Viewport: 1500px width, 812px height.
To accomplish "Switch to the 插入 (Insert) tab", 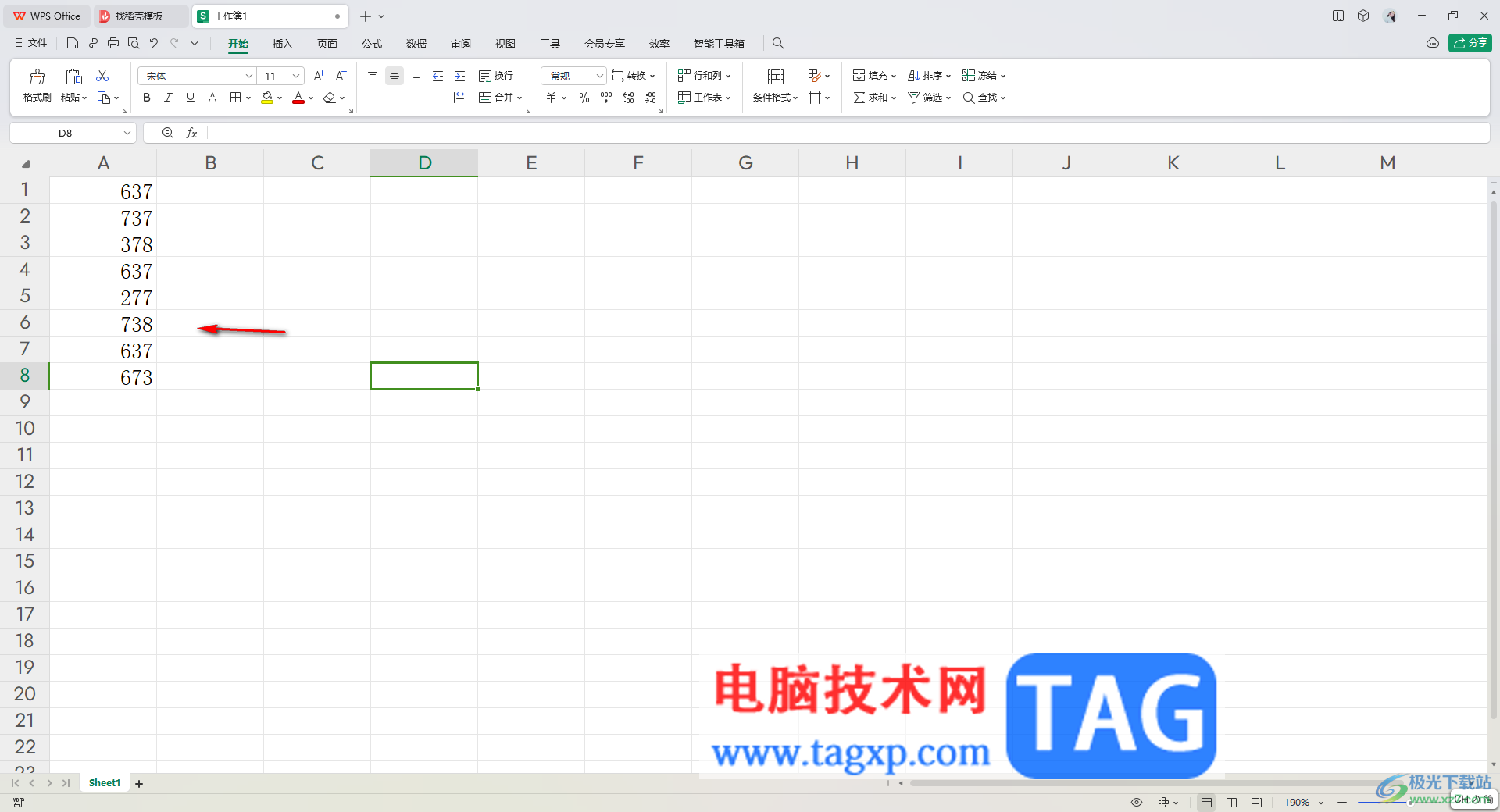I will click(x=282, y=44).
